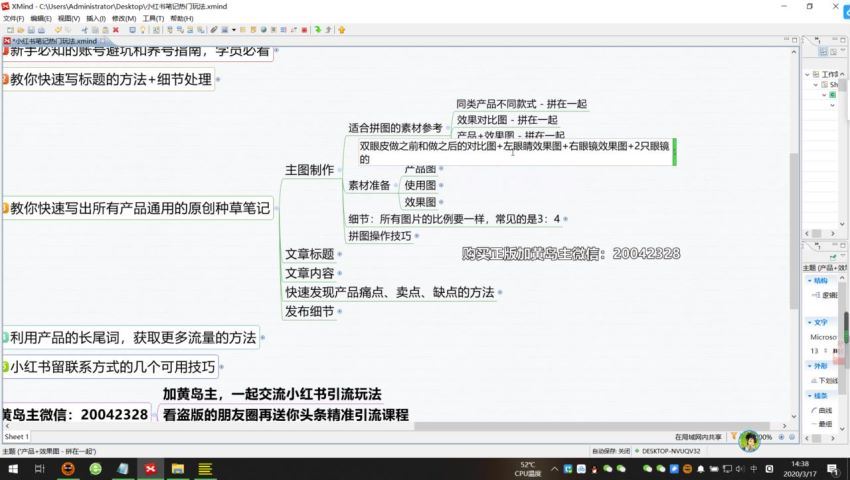Select the 教你快速写标题的方法+细节处理 topic

(111, 80)
